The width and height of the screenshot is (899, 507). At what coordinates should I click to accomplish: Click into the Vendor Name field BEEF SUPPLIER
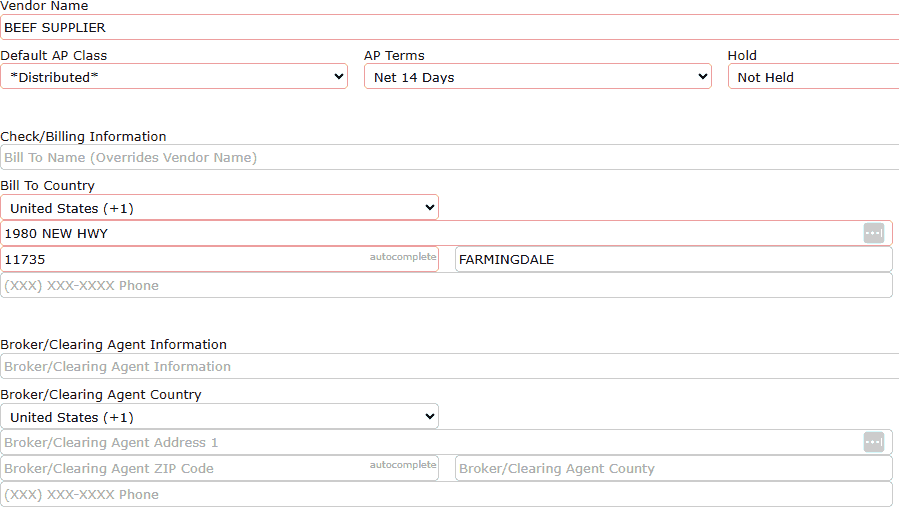pos(450,28)
